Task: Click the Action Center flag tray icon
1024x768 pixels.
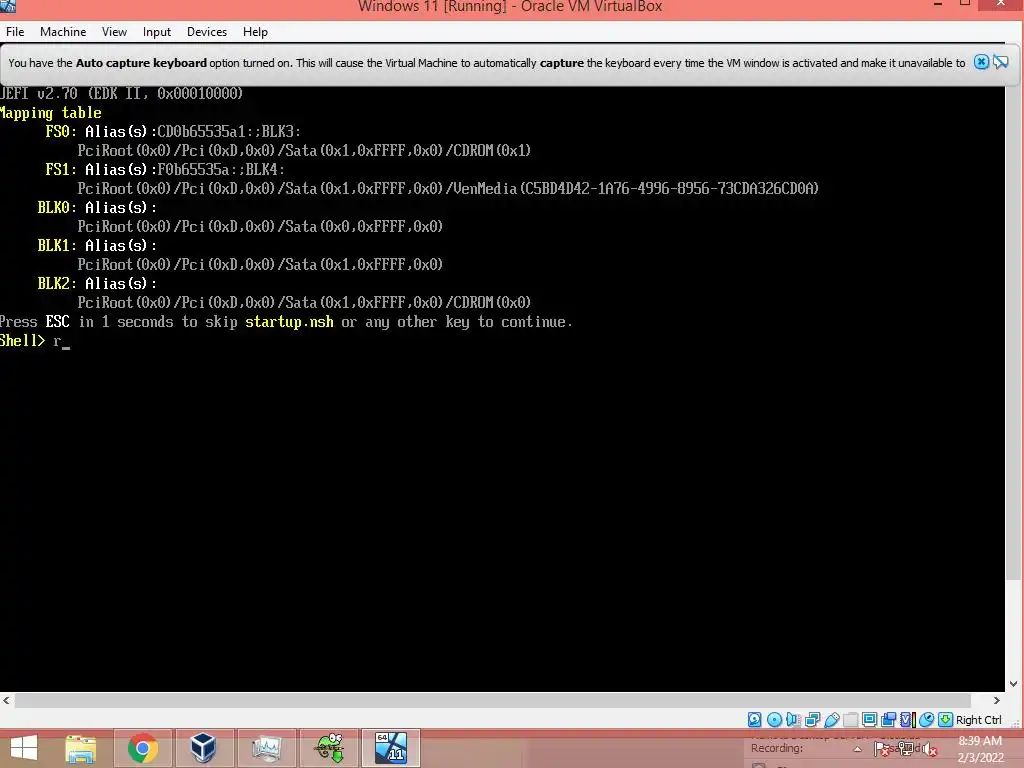Action: pos(882,749)
